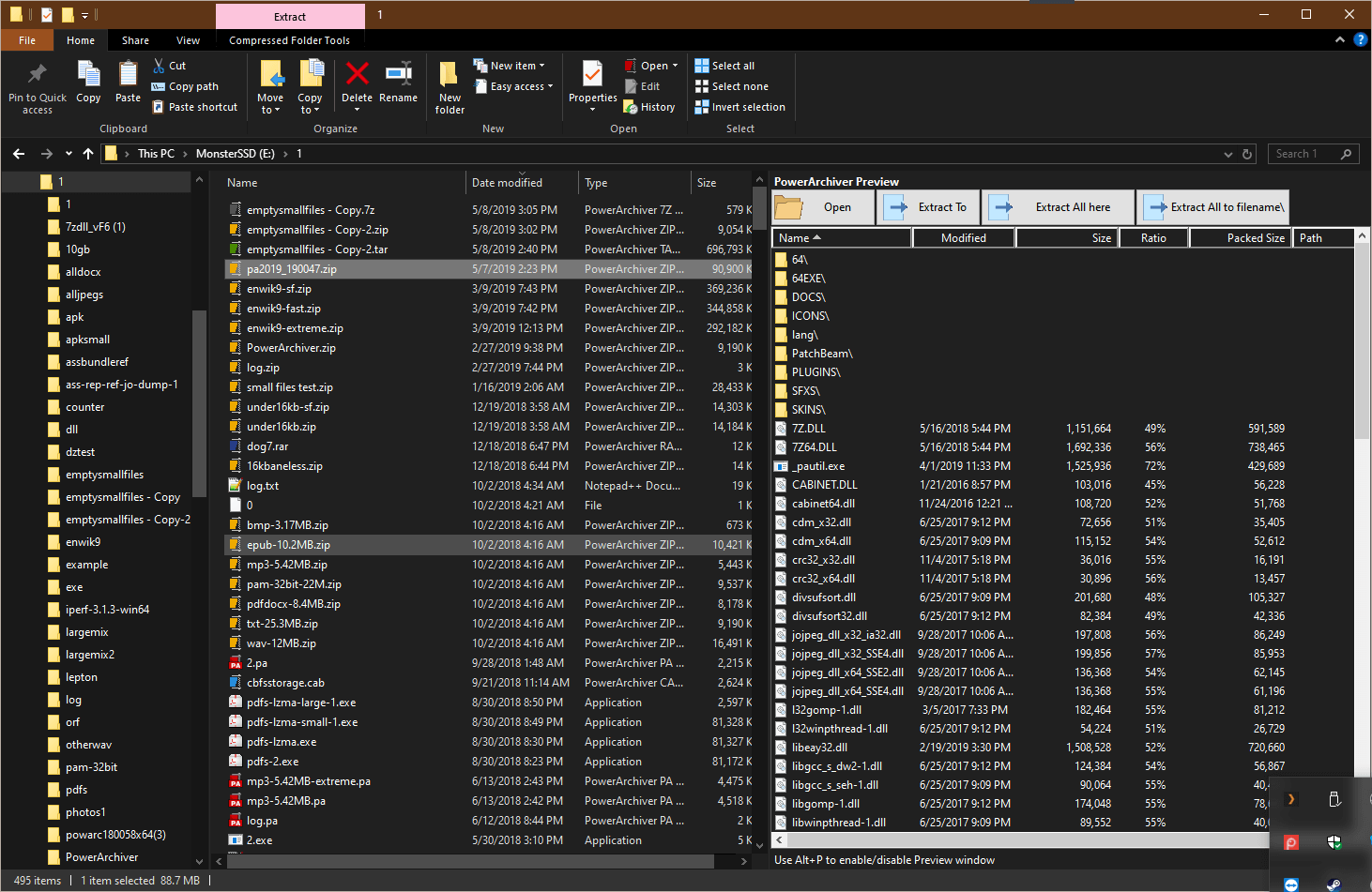Select the enwik9-extreme.zip file
The height and width of the screenshot is (892, 1372).
pos(489,328)
